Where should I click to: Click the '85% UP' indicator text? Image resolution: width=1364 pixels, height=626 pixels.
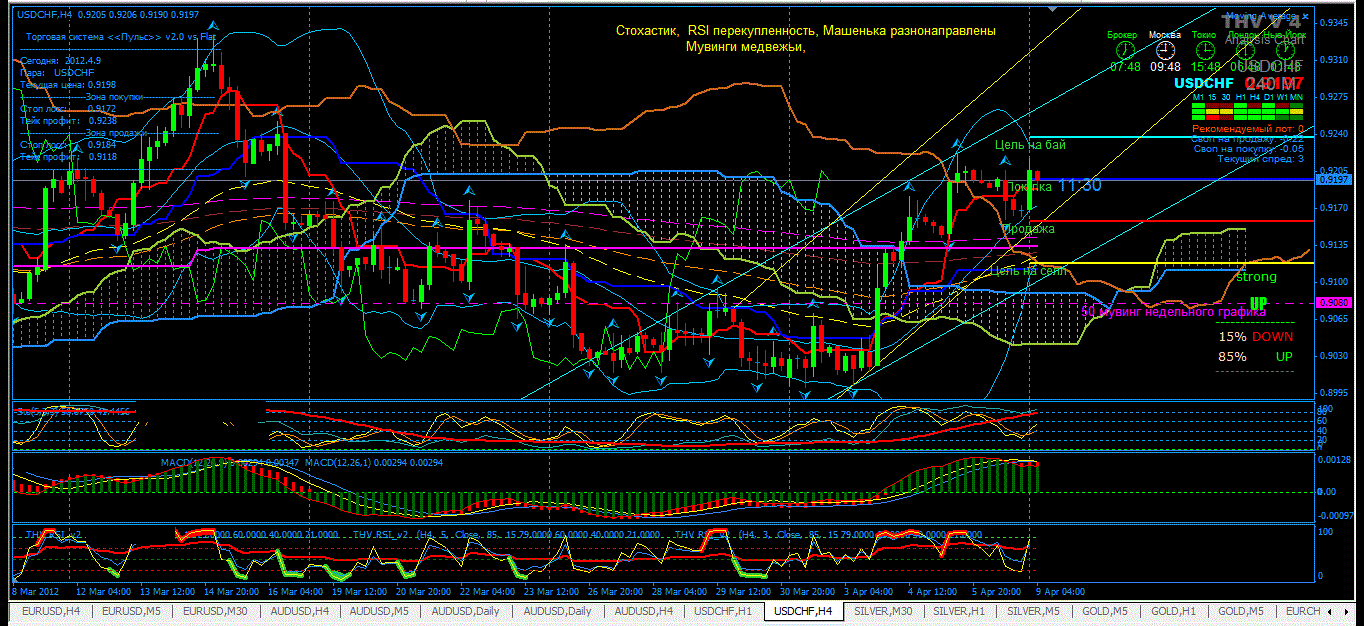(1255, 356)
